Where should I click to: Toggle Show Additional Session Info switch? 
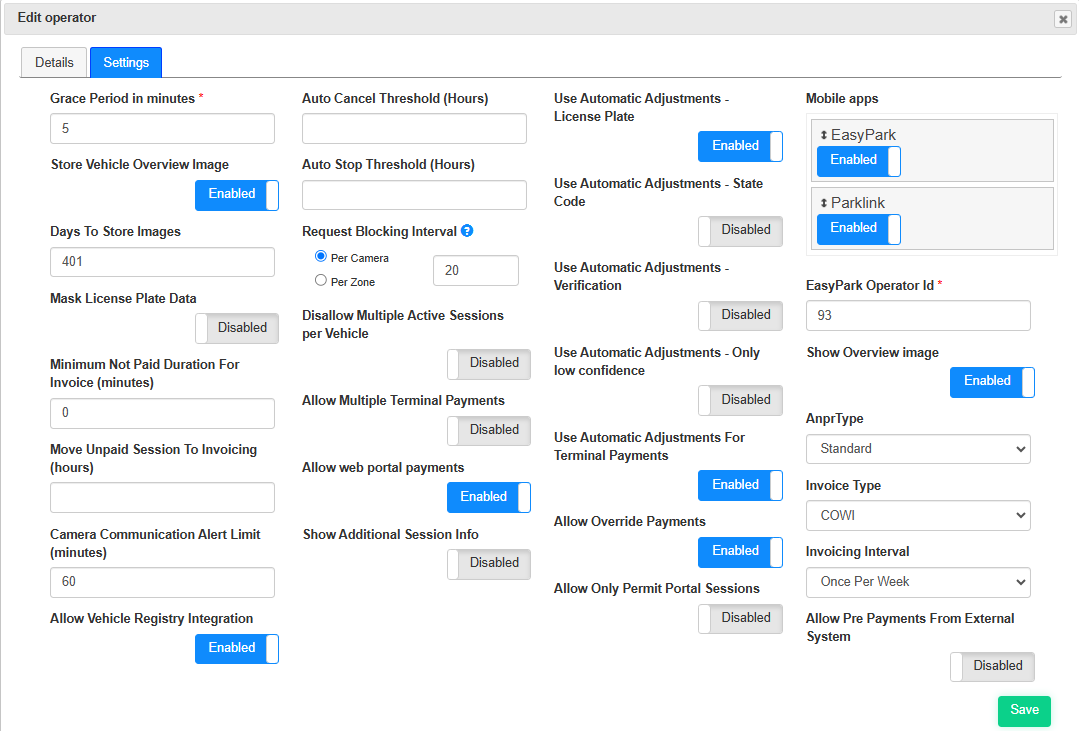(x=489, y=564)
